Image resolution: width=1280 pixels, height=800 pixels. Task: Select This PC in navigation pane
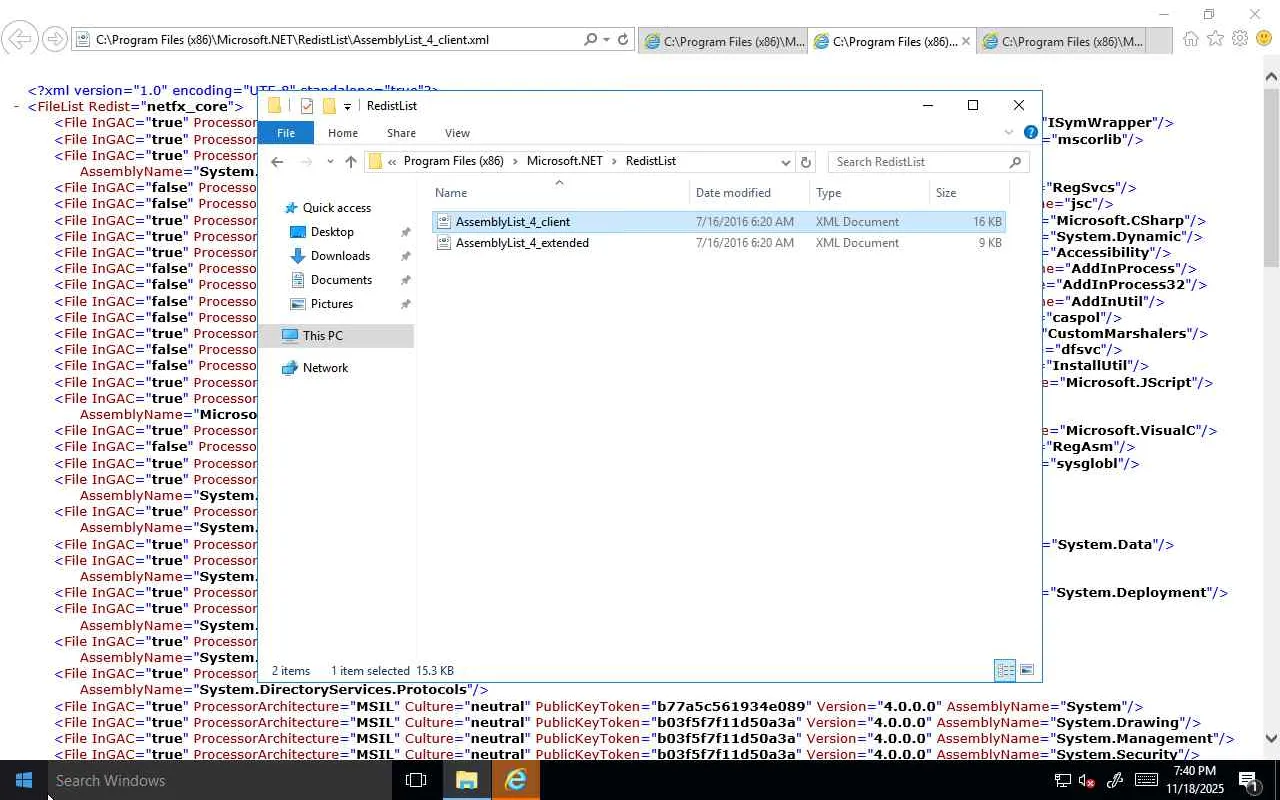(x=322, y=336)
